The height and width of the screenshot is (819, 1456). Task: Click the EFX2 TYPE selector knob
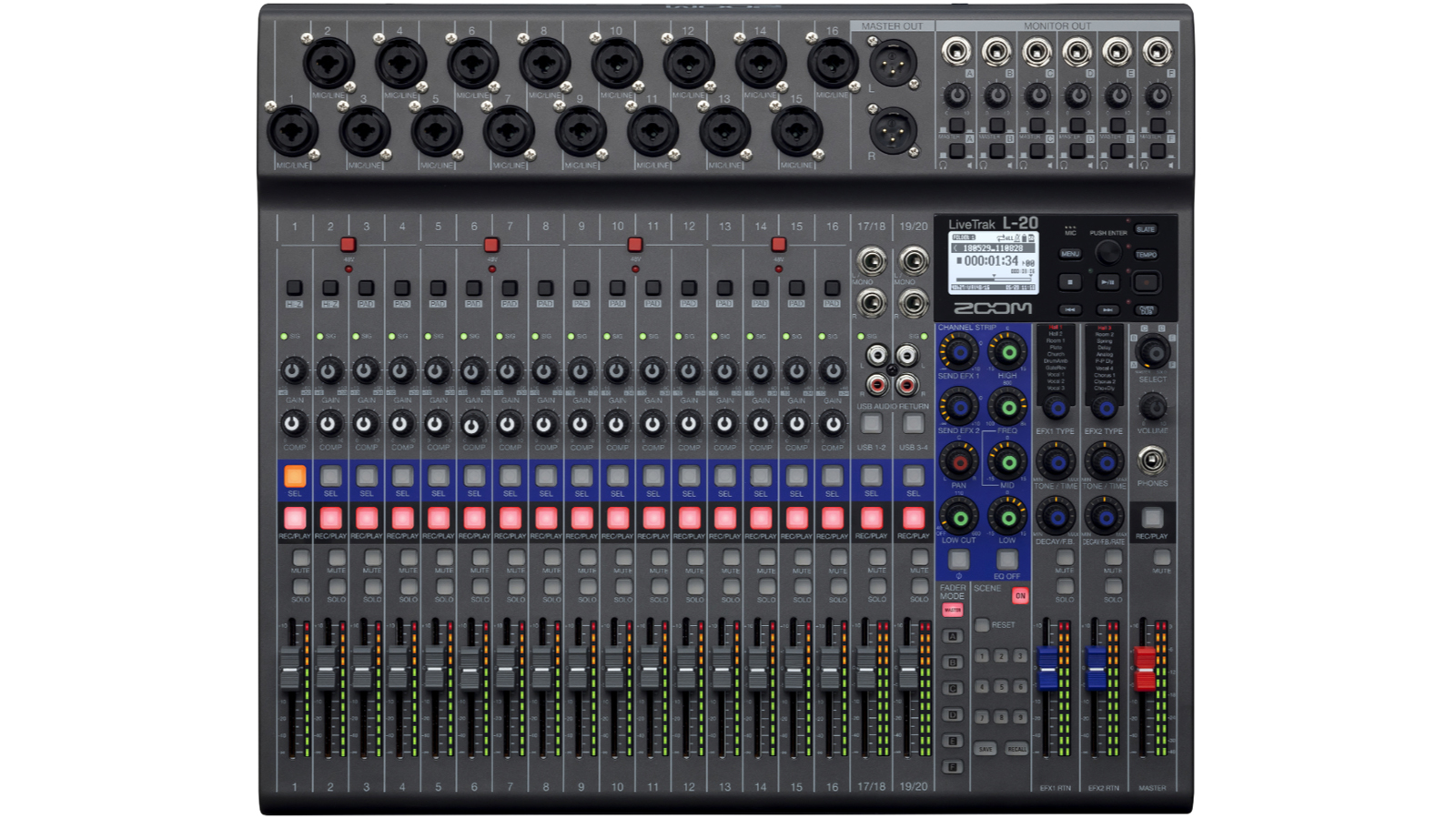pyautogui.click(x=1105, y=408)
